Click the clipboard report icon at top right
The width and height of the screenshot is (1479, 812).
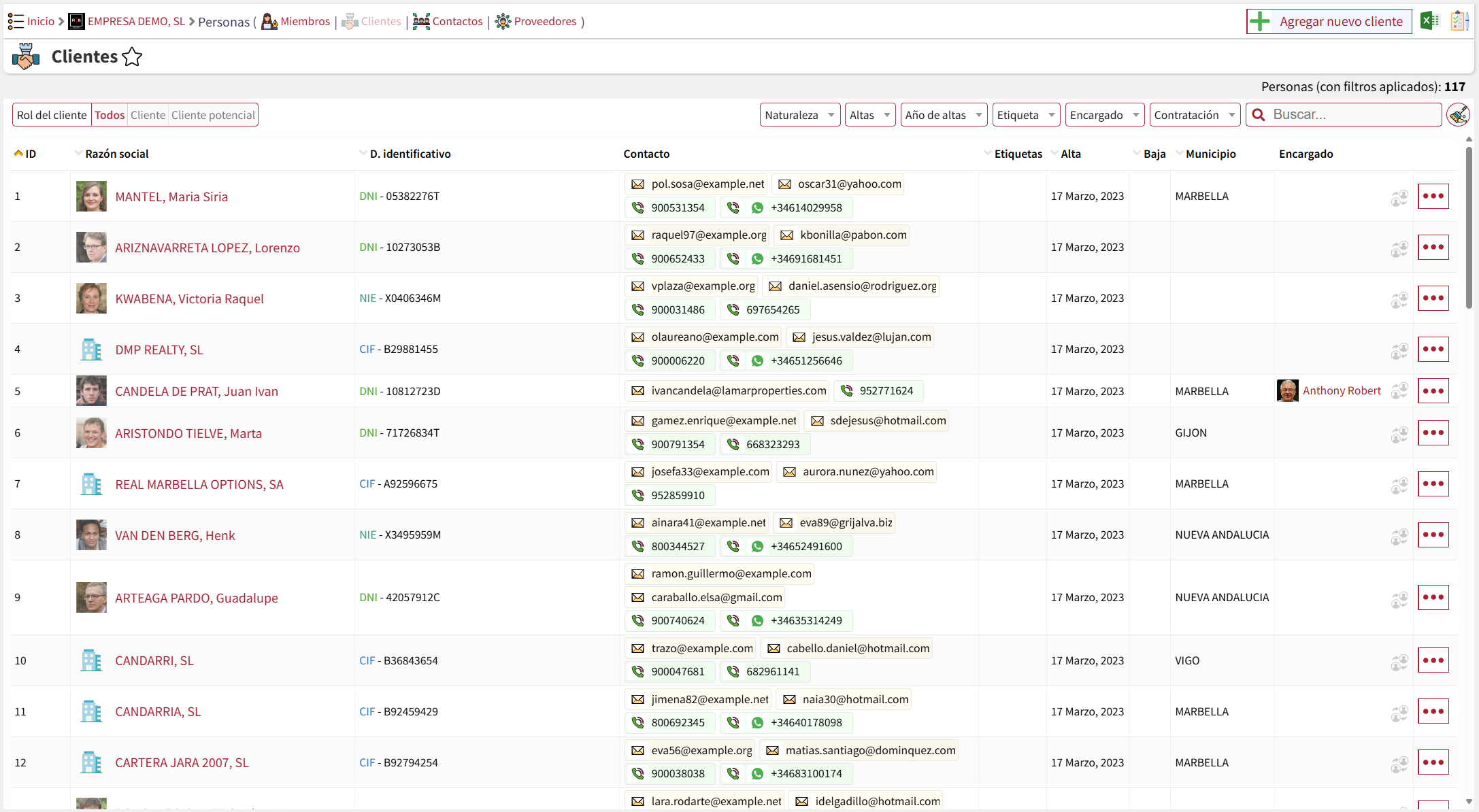(x=1459, y=21)
